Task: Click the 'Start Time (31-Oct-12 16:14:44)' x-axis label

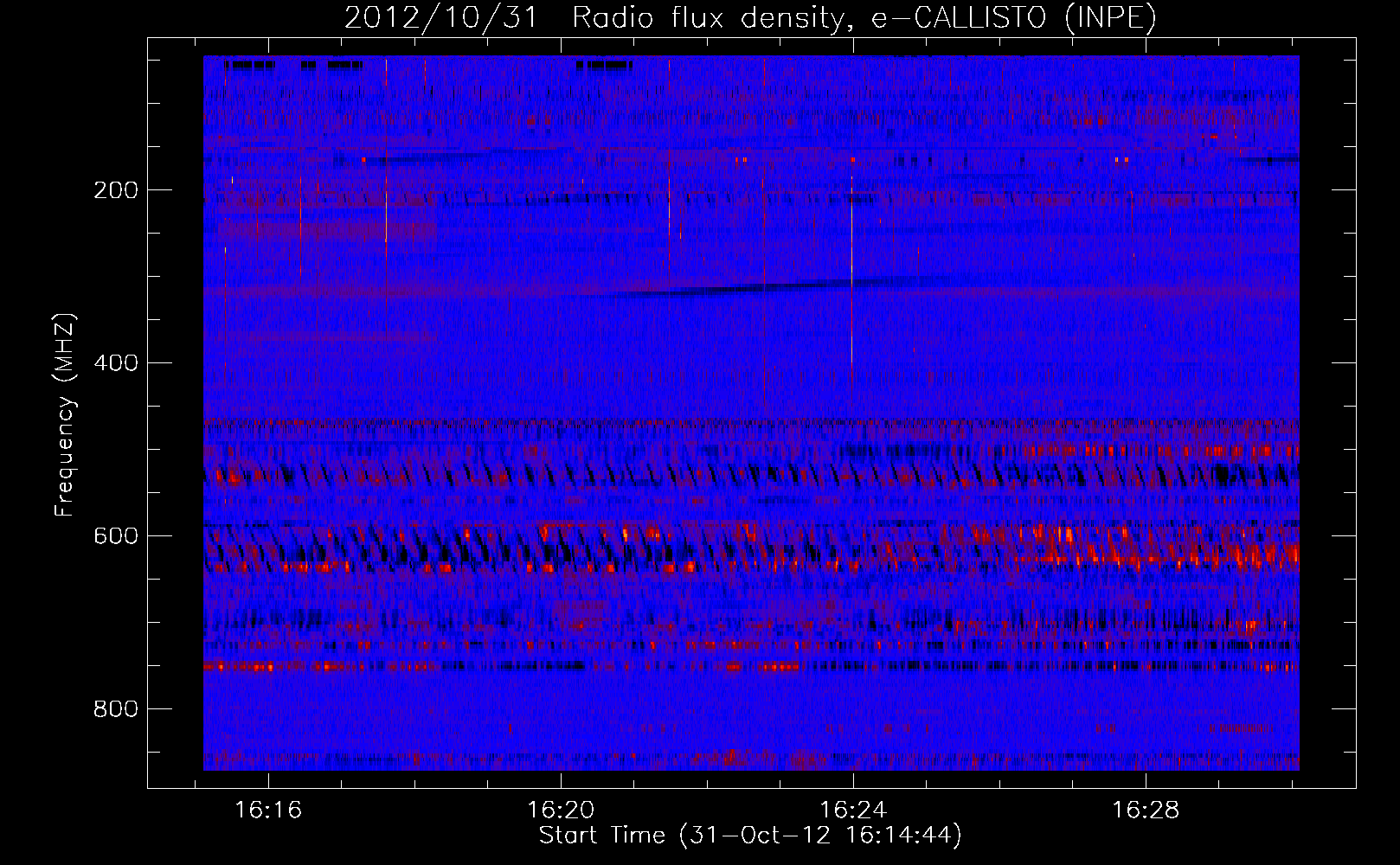Action: 750,836
